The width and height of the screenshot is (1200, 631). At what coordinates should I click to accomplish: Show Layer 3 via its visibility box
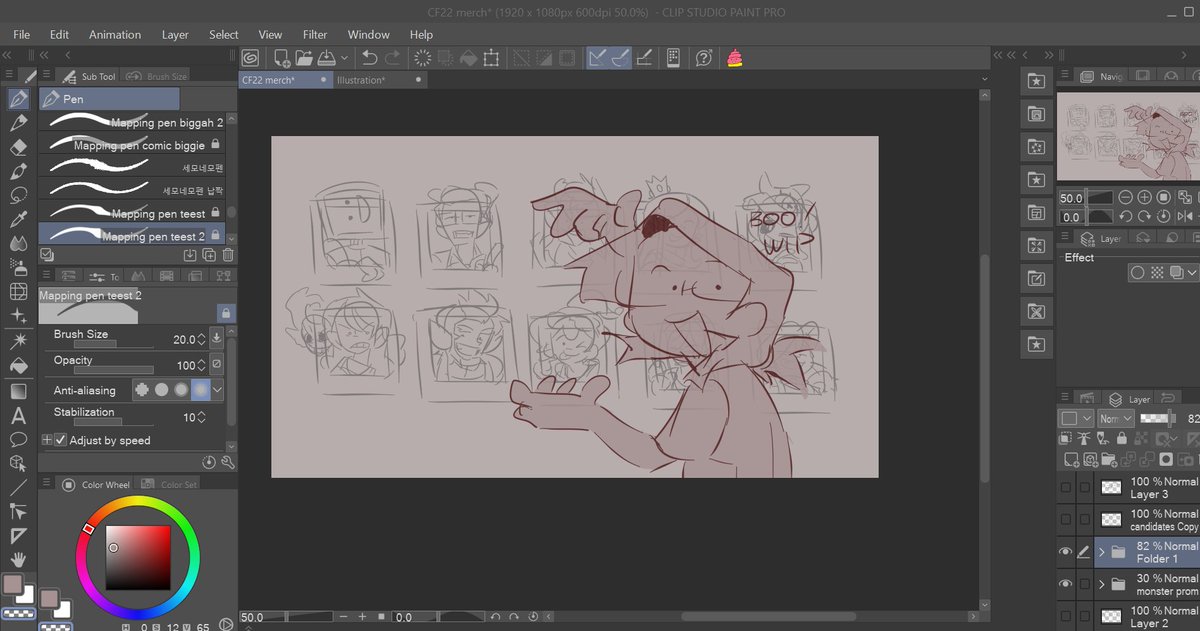click(1066, 488)
